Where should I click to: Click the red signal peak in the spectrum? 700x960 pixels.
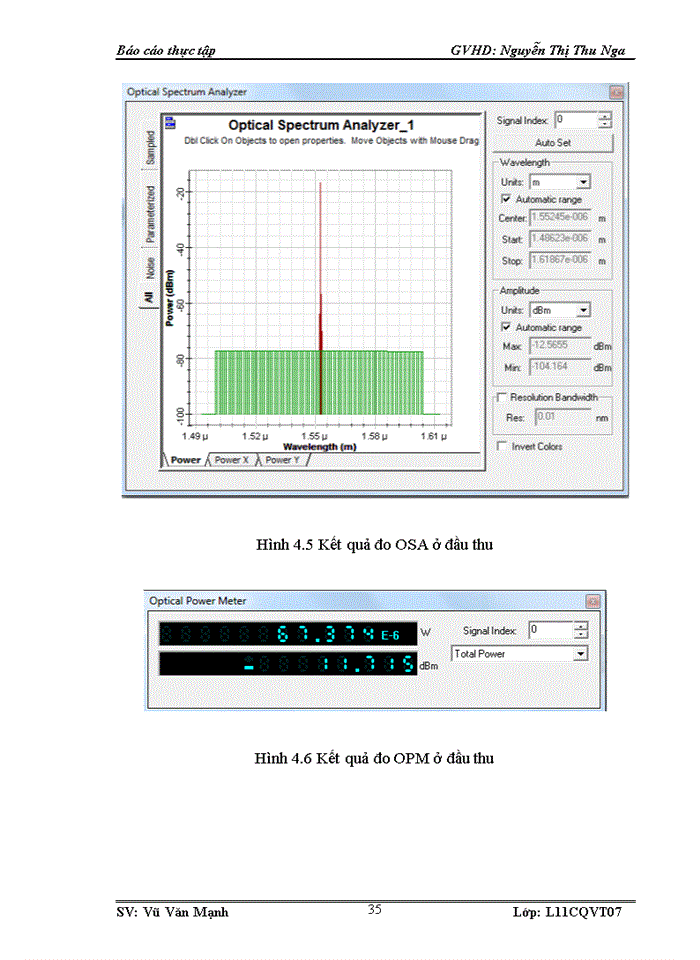320,300
